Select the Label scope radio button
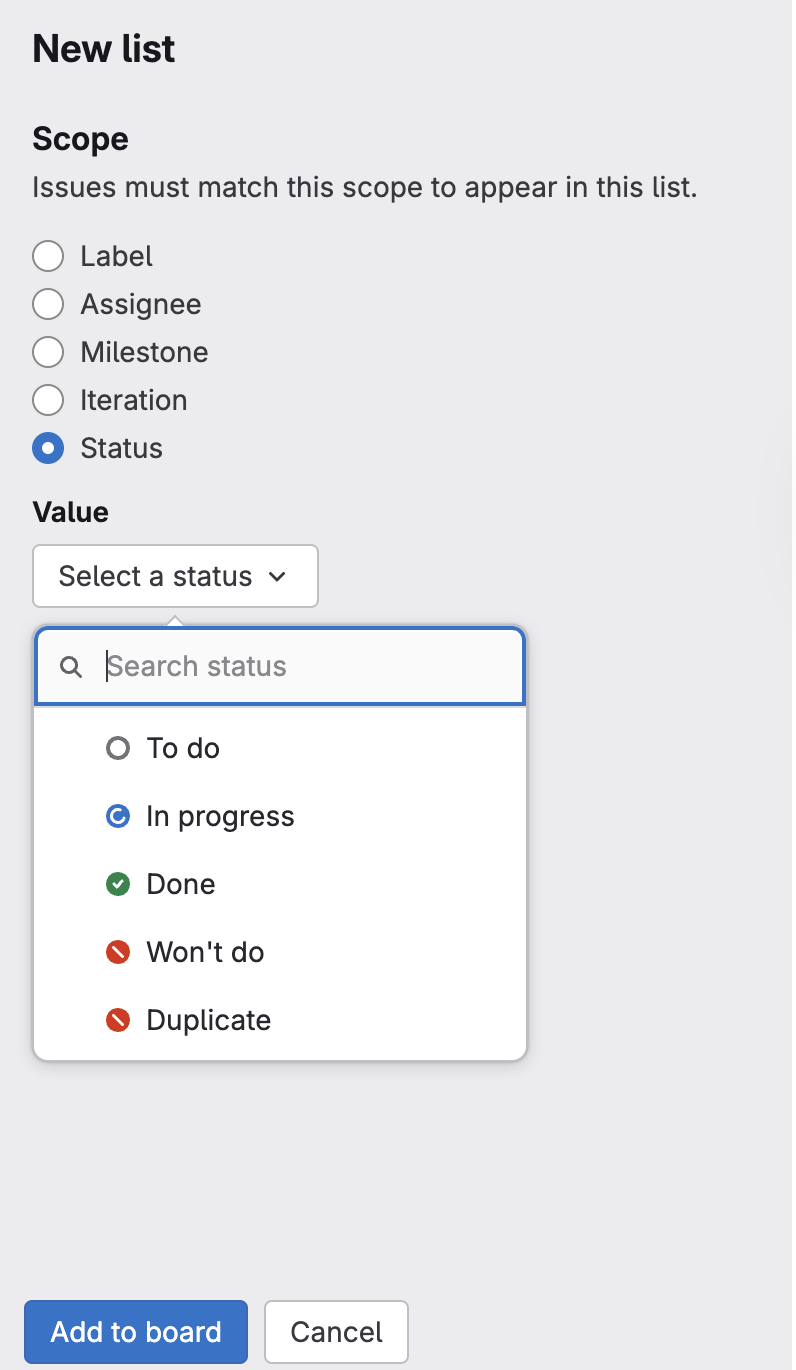Viewport: 796px width, 1370px height. [x=48, y=256]
